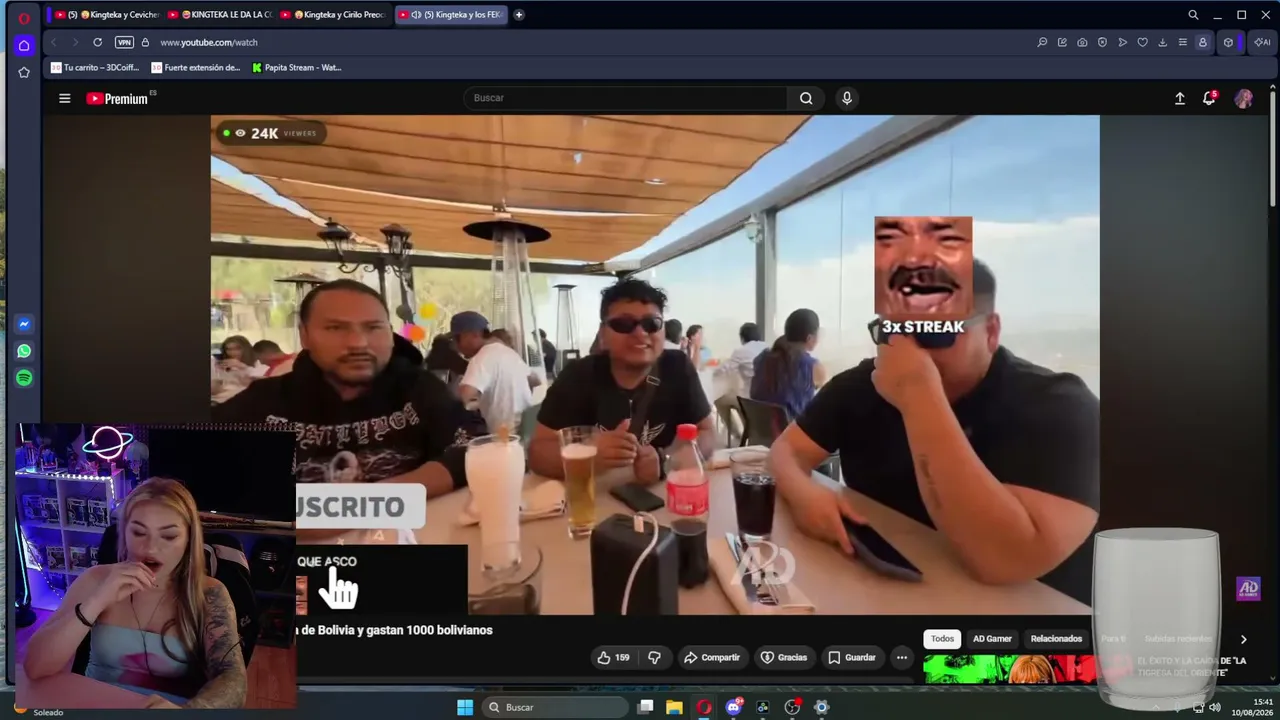This screenshot has height=720, width=1280.
Task: Open the 'Papita Stream - Wat...' bookmark
Action: point(297,68)
